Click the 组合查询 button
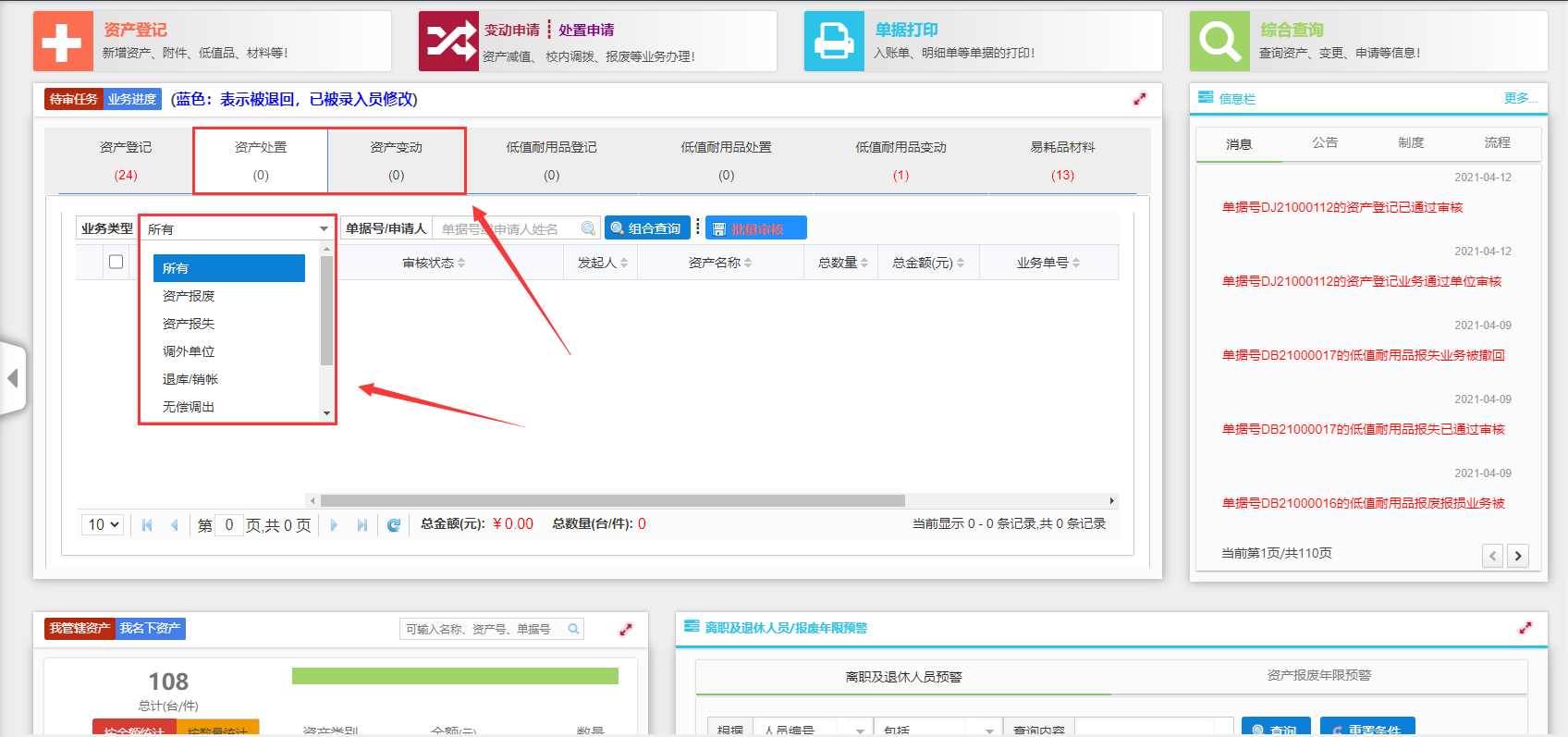 647,228
